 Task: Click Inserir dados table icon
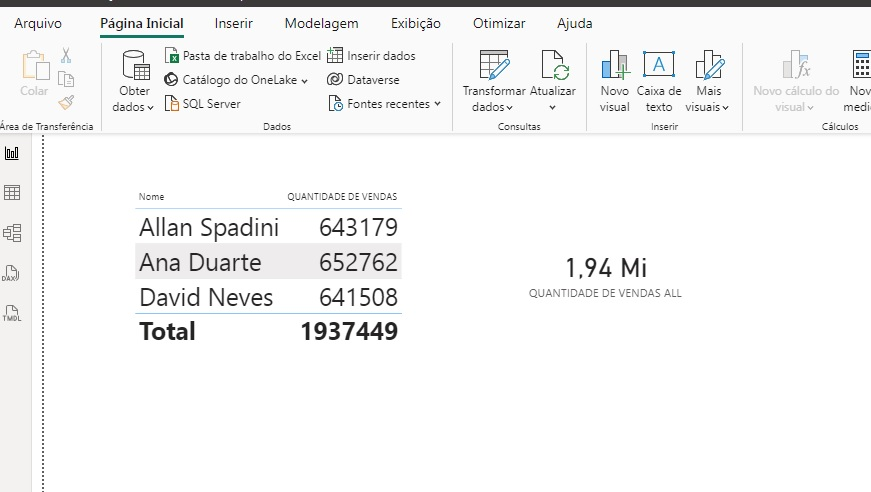(x=335, y=56)
